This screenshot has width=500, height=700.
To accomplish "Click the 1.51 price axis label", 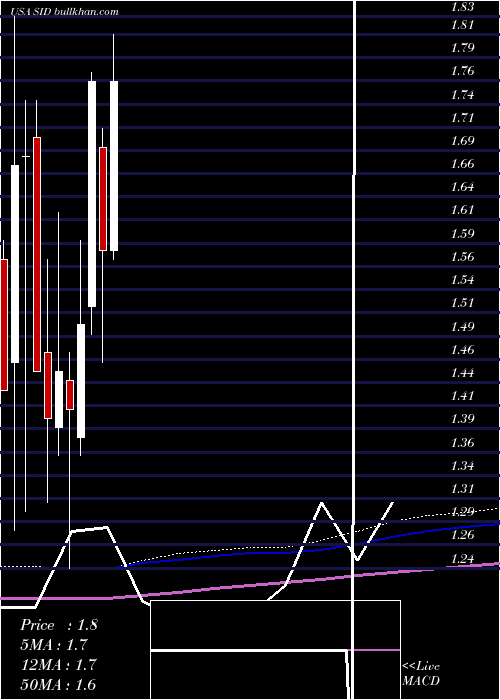I will 462,303.
